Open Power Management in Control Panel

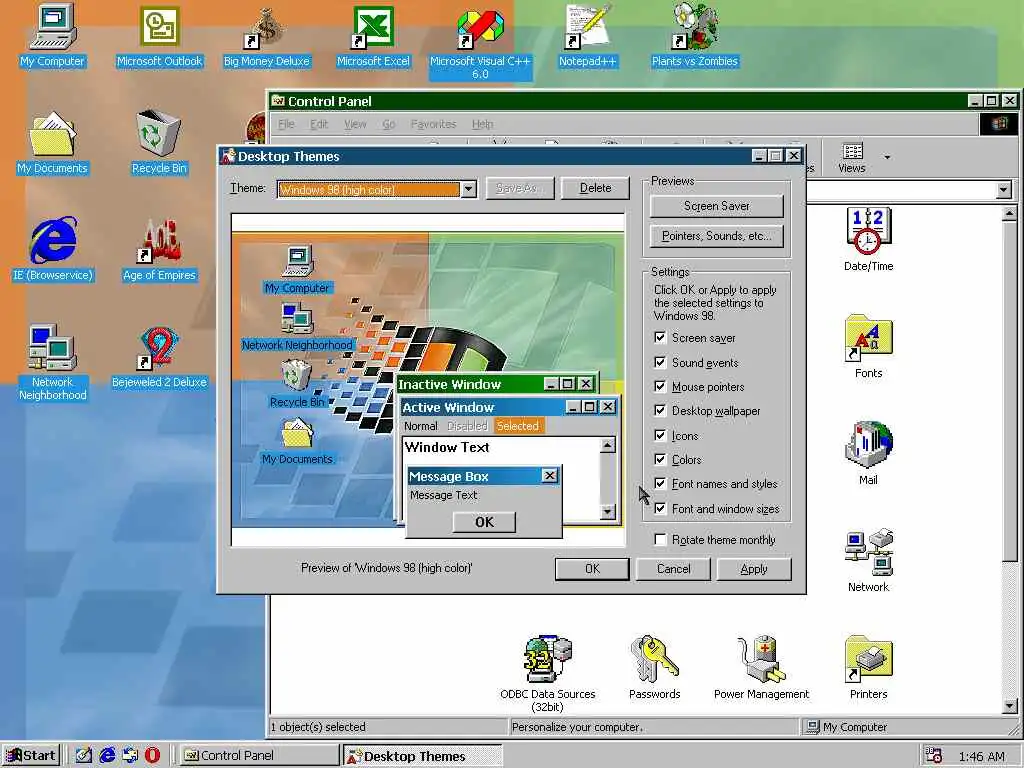point(761,667)
